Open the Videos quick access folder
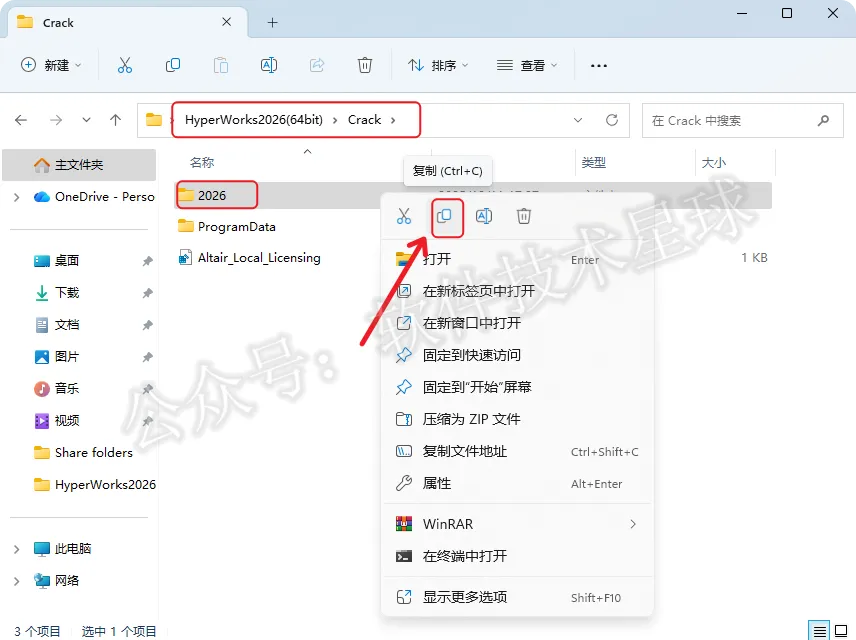Screen dimensions: 856x640 coord(67,420)
